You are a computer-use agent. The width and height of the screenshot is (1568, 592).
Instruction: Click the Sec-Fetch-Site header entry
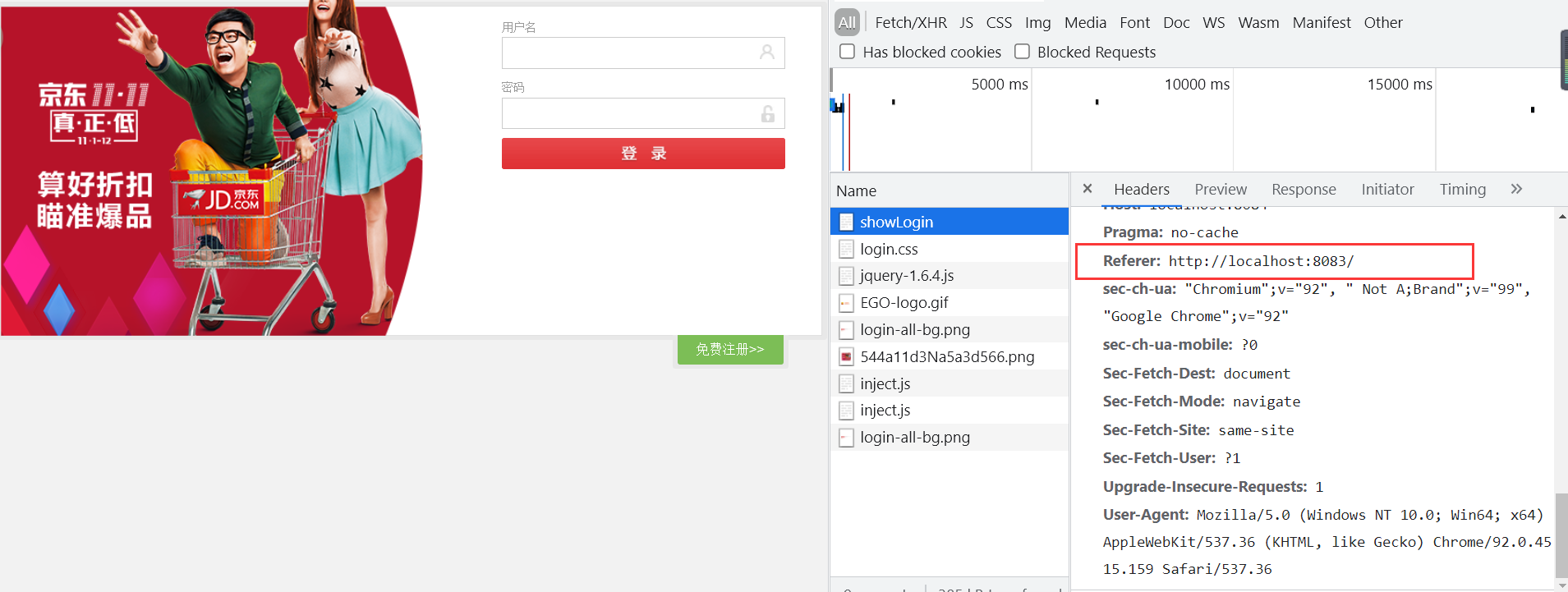tap(1198, 430)
